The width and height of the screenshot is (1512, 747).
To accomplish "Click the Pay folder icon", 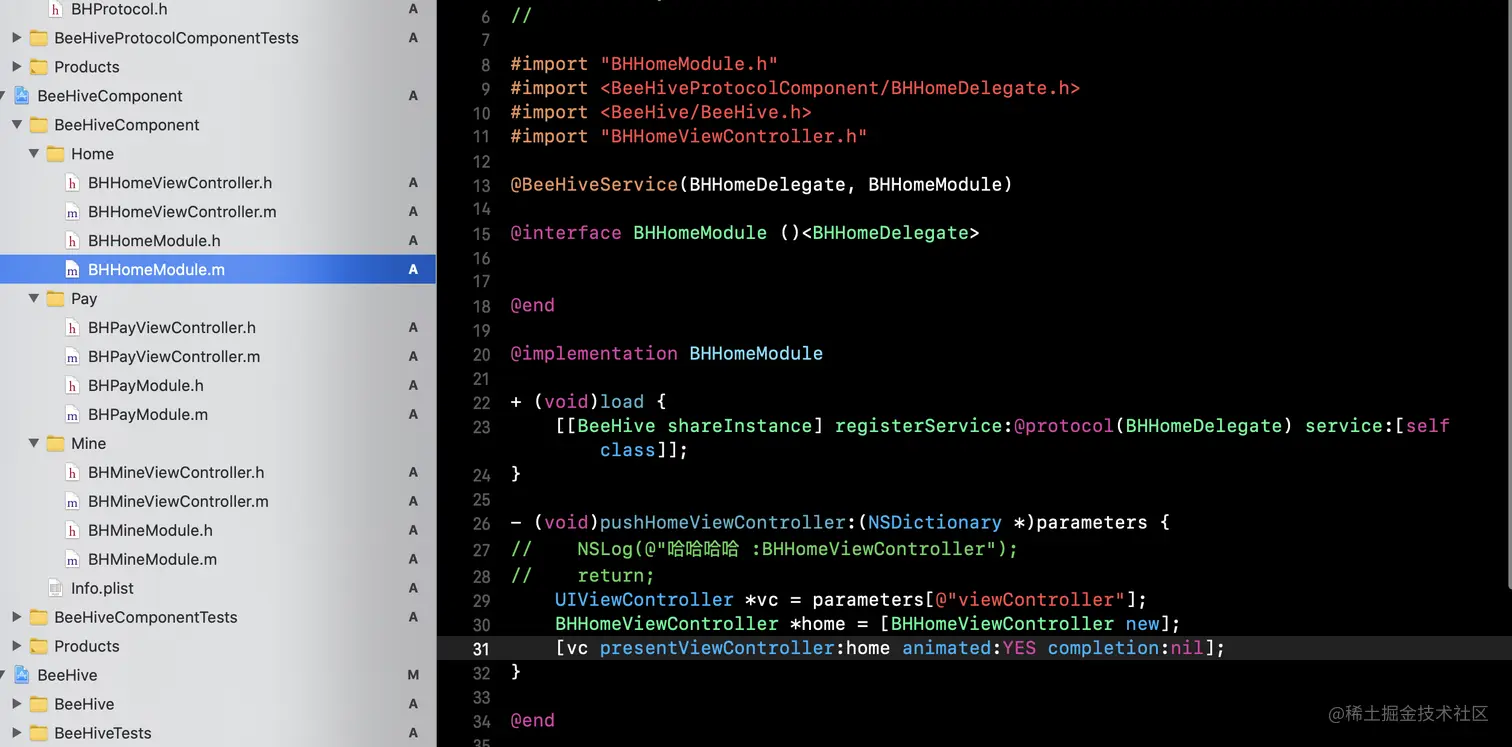I will pos(56,299).
